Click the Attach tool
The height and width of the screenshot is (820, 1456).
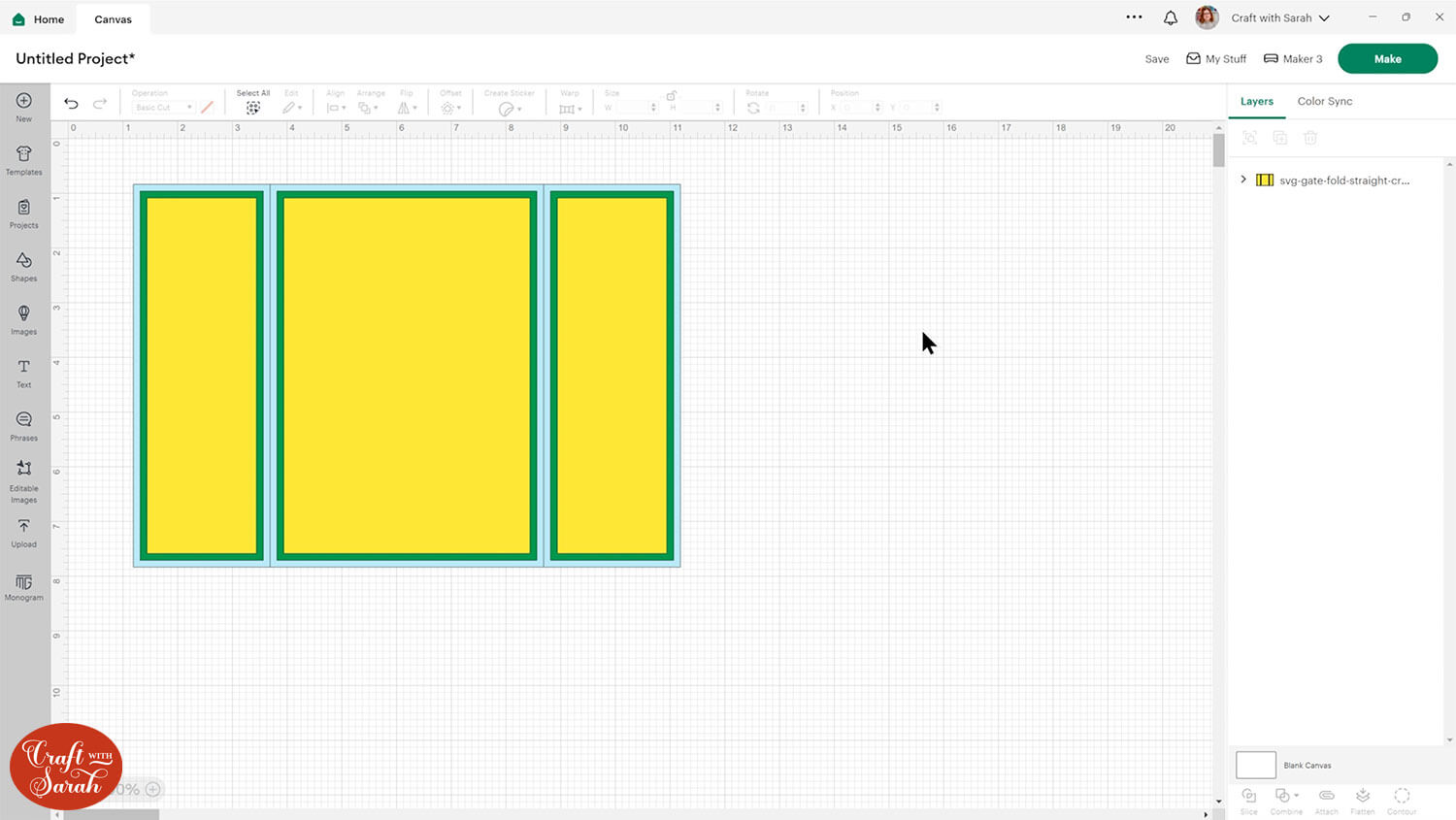(1326, 801)
